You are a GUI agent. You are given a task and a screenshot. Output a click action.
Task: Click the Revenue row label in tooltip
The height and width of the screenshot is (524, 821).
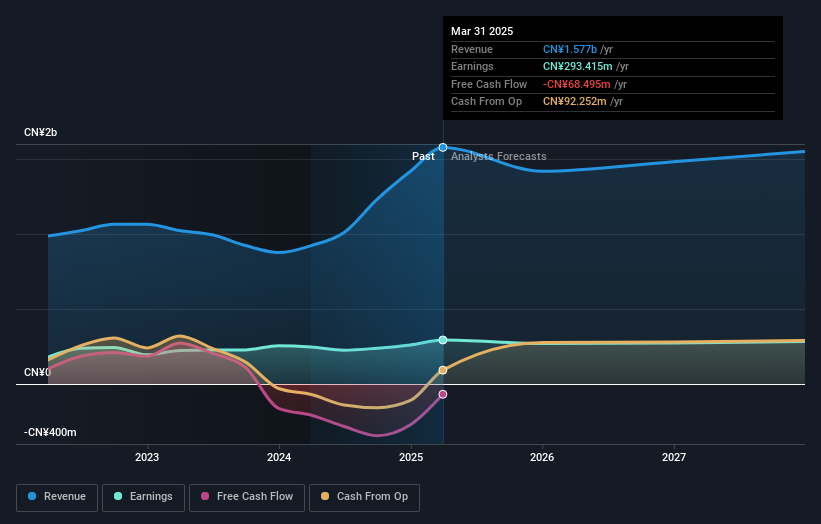[472, 49]
